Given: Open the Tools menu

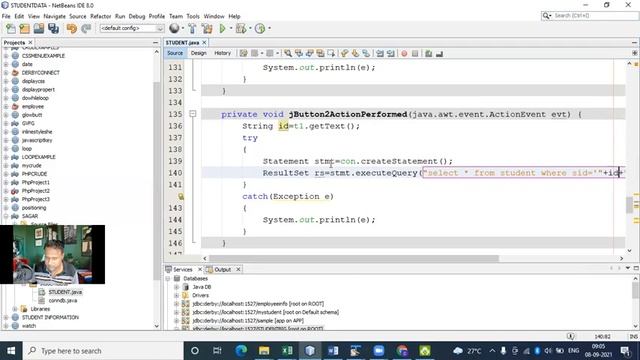Looking at the screenshot, I should (x=193, y=16).
